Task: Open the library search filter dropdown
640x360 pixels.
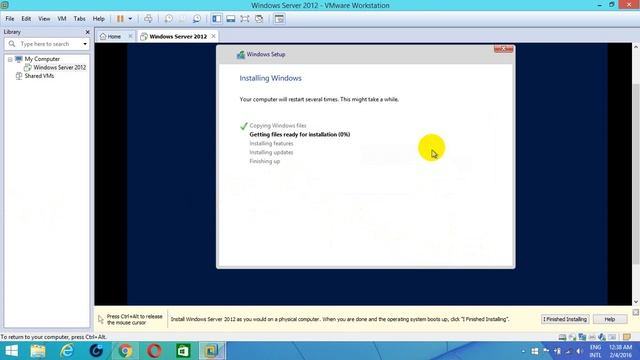Action: click(85, 44)
